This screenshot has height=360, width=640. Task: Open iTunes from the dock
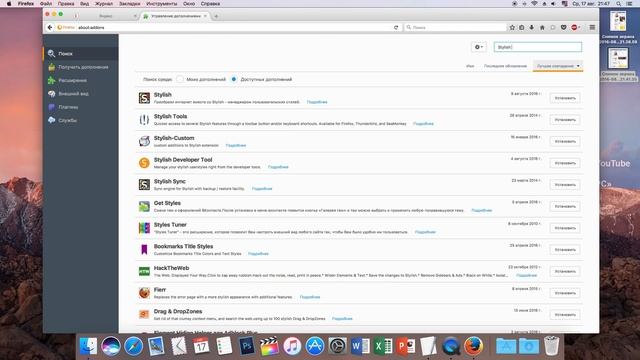[x=292, y=346]
